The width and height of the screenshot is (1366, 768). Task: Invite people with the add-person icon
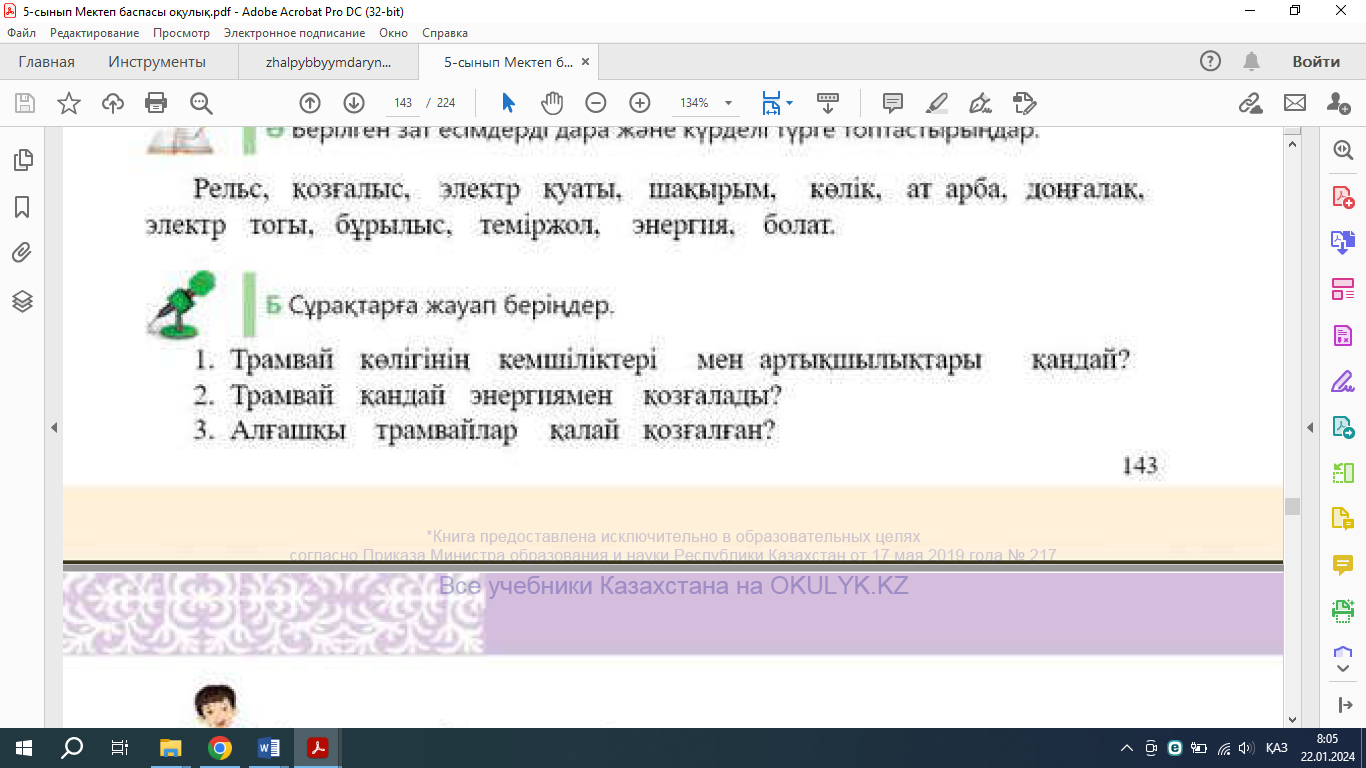[x=1339, y=103]
